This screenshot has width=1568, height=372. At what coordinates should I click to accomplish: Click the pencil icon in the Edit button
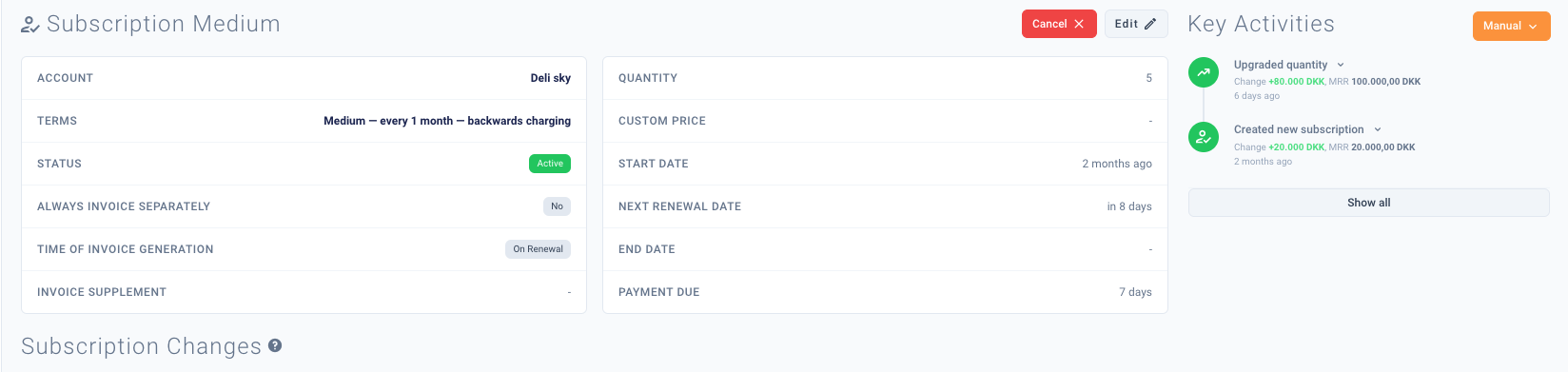[x=1149, y=24]
